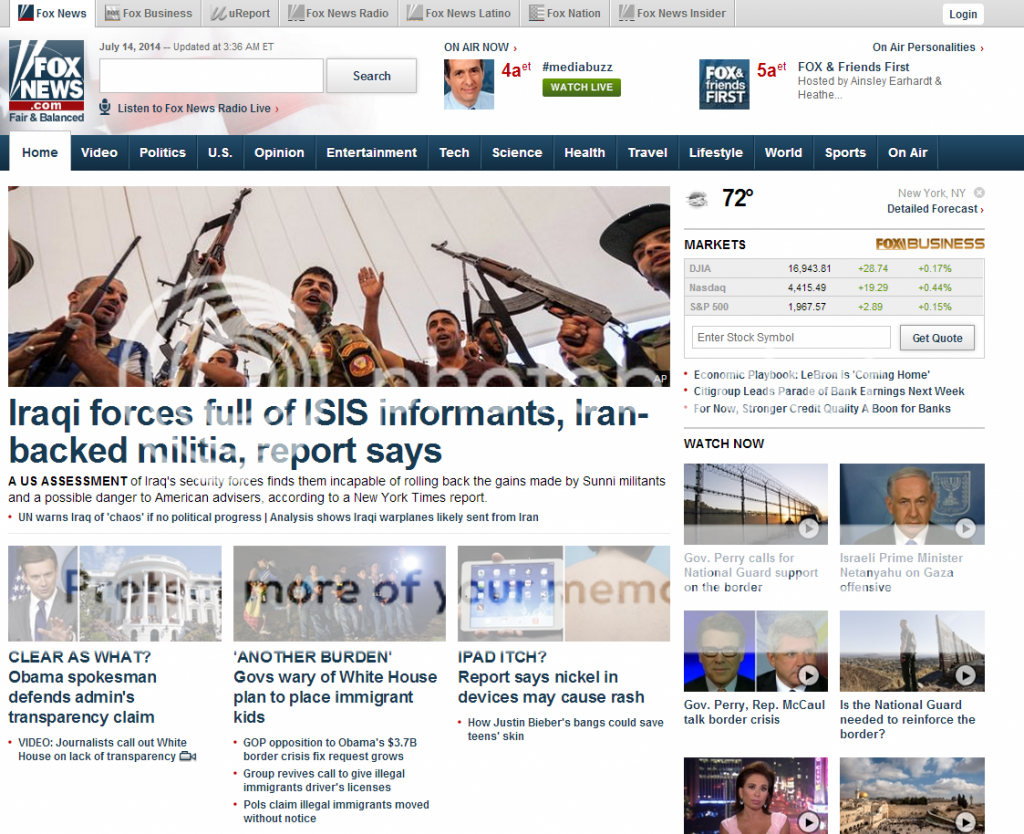Image resolution: width=1024 pixels, height=834 pixels.
Task: Open the Entertainment navigation item
Action: click(372, 152)
